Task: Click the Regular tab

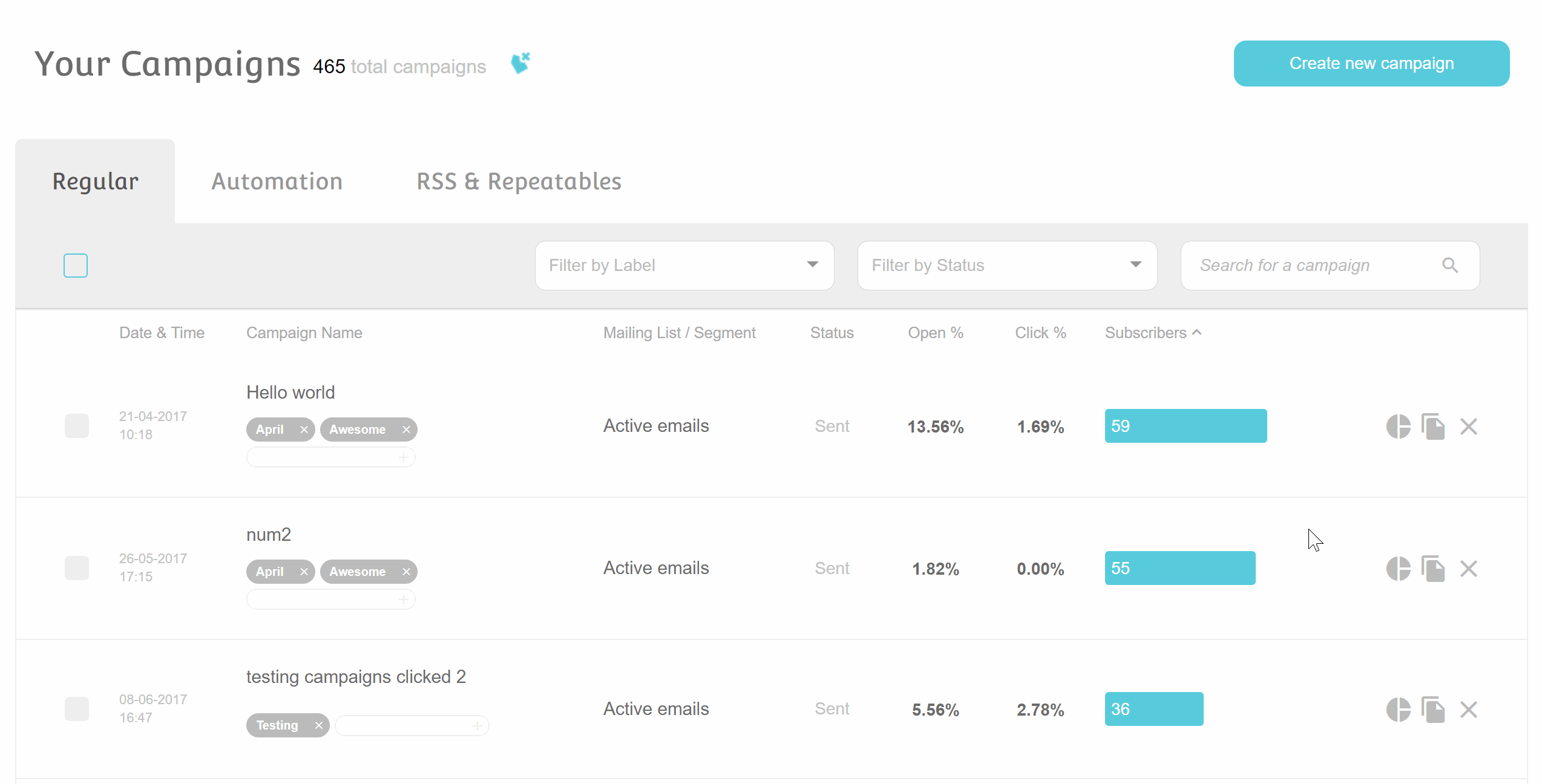Action: point(94,180)
